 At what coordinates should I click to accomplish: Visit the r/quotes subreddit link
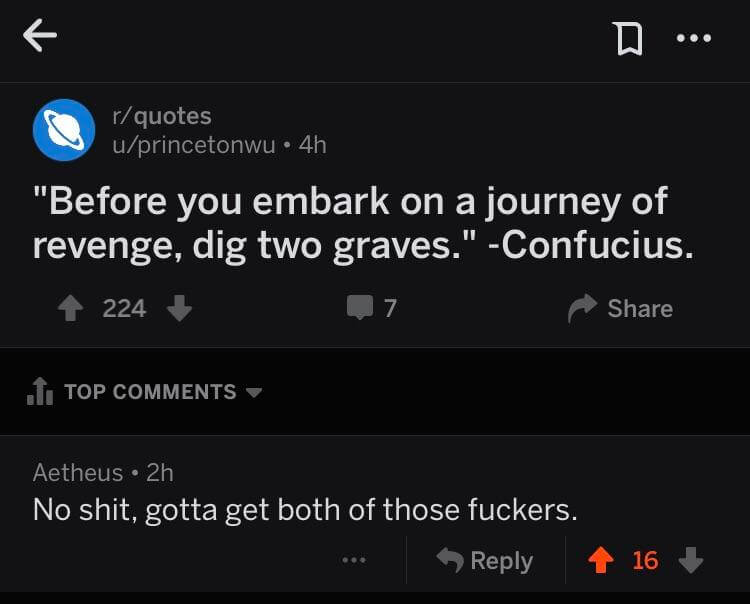pyautogui.click(x=162, y=116)
